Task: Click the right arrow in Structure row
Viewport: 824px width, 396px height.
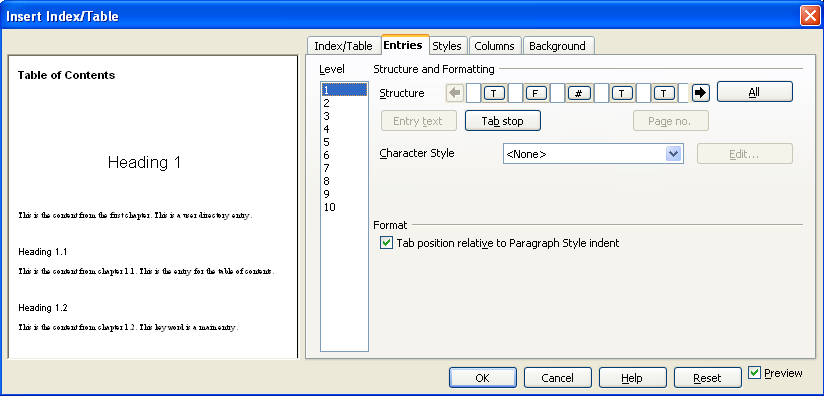Action: point(701,93)
